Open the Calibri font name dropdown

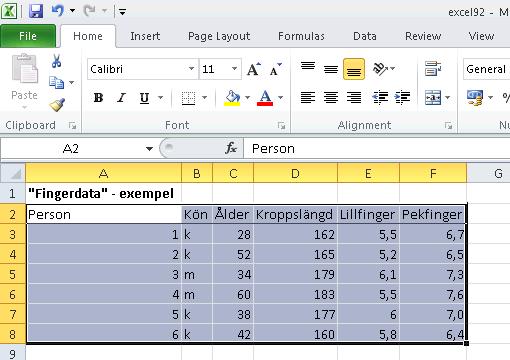pyautogui.click(x=191, y=69)
